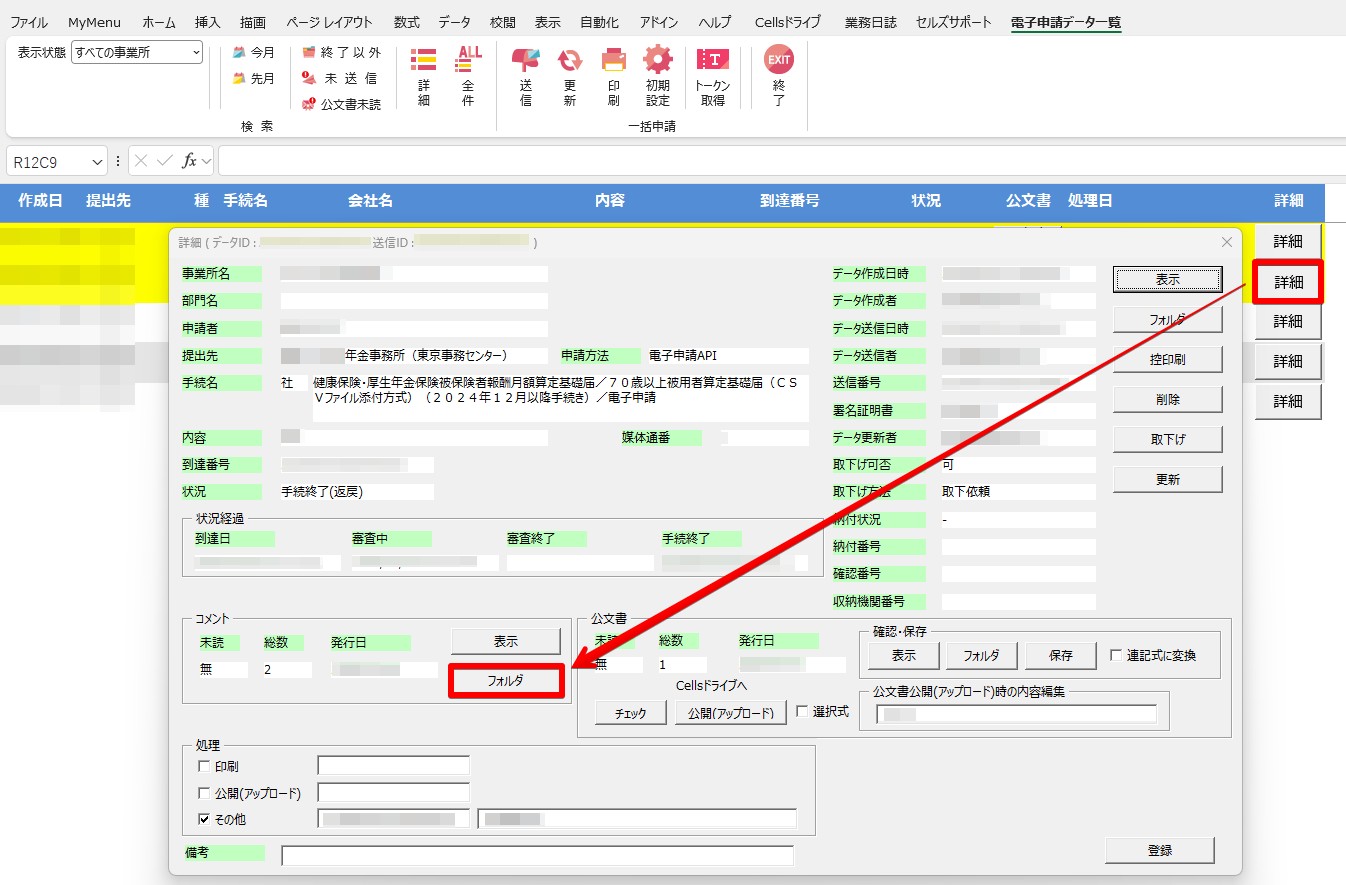This screenshot has width=1346, height=885.
Task: Expand the formula bar function dropdown arrow
Action: (x=206, y=161)
